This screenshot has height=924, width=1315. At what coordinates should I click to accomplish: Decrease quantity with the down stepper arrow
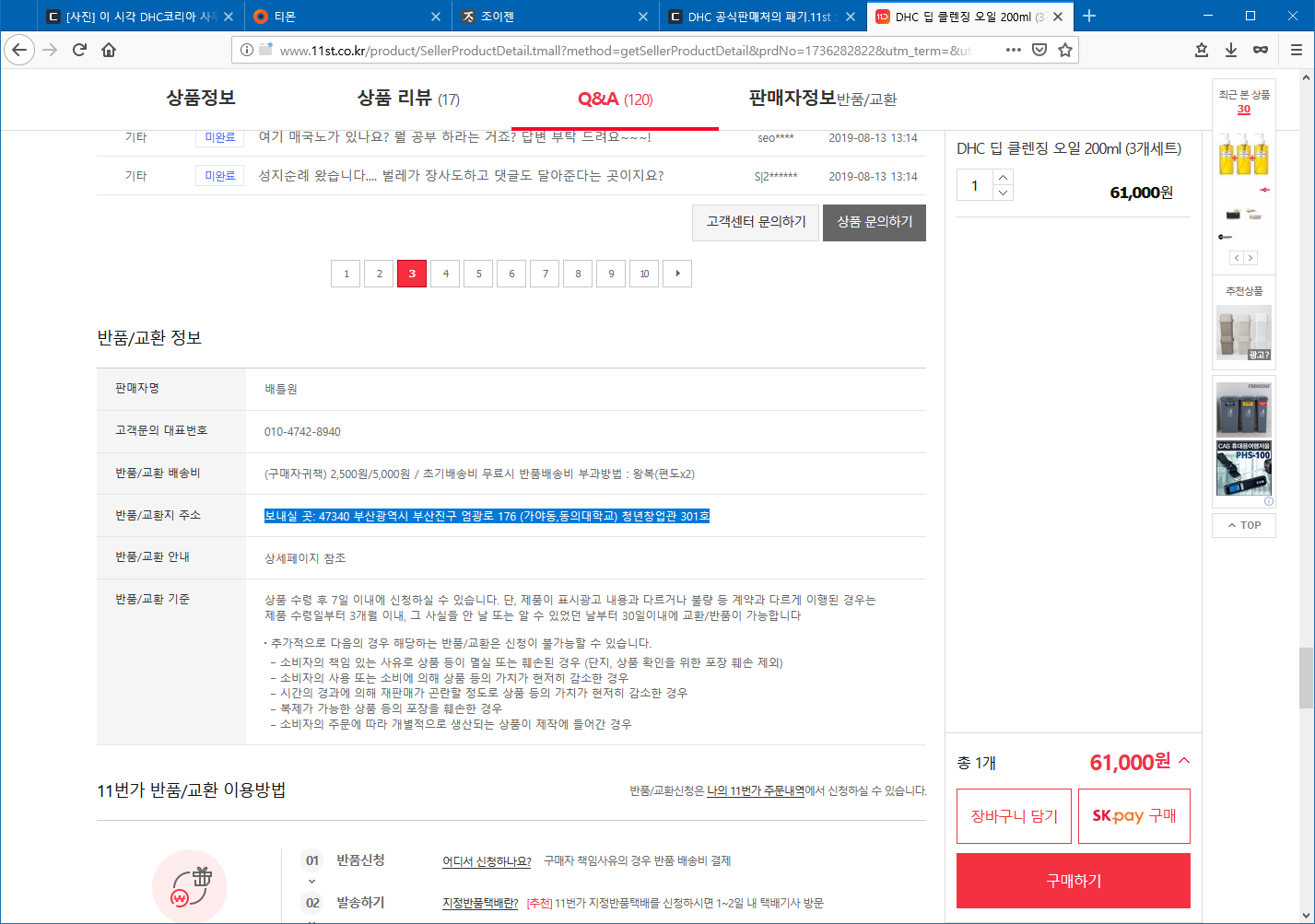[x=1004, y=193]
